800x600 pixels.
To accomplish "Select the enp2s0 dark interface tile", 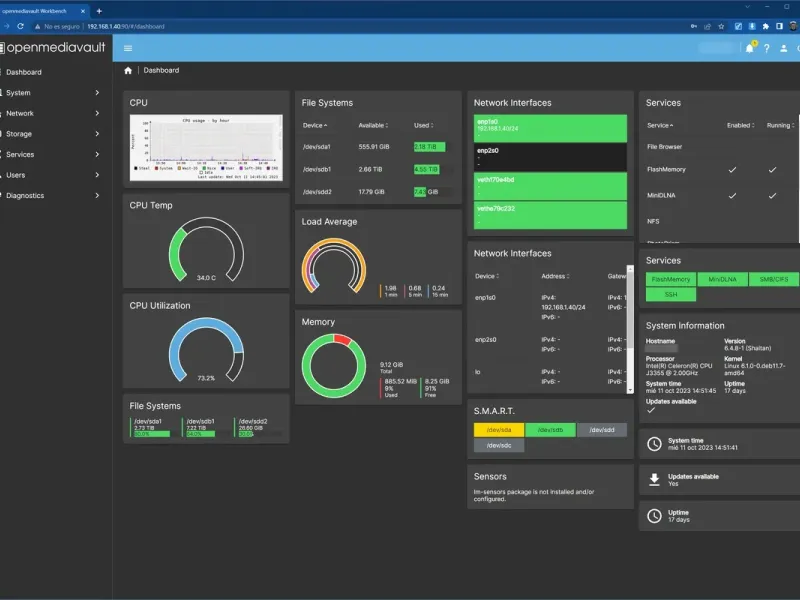I will click(550, 157).
